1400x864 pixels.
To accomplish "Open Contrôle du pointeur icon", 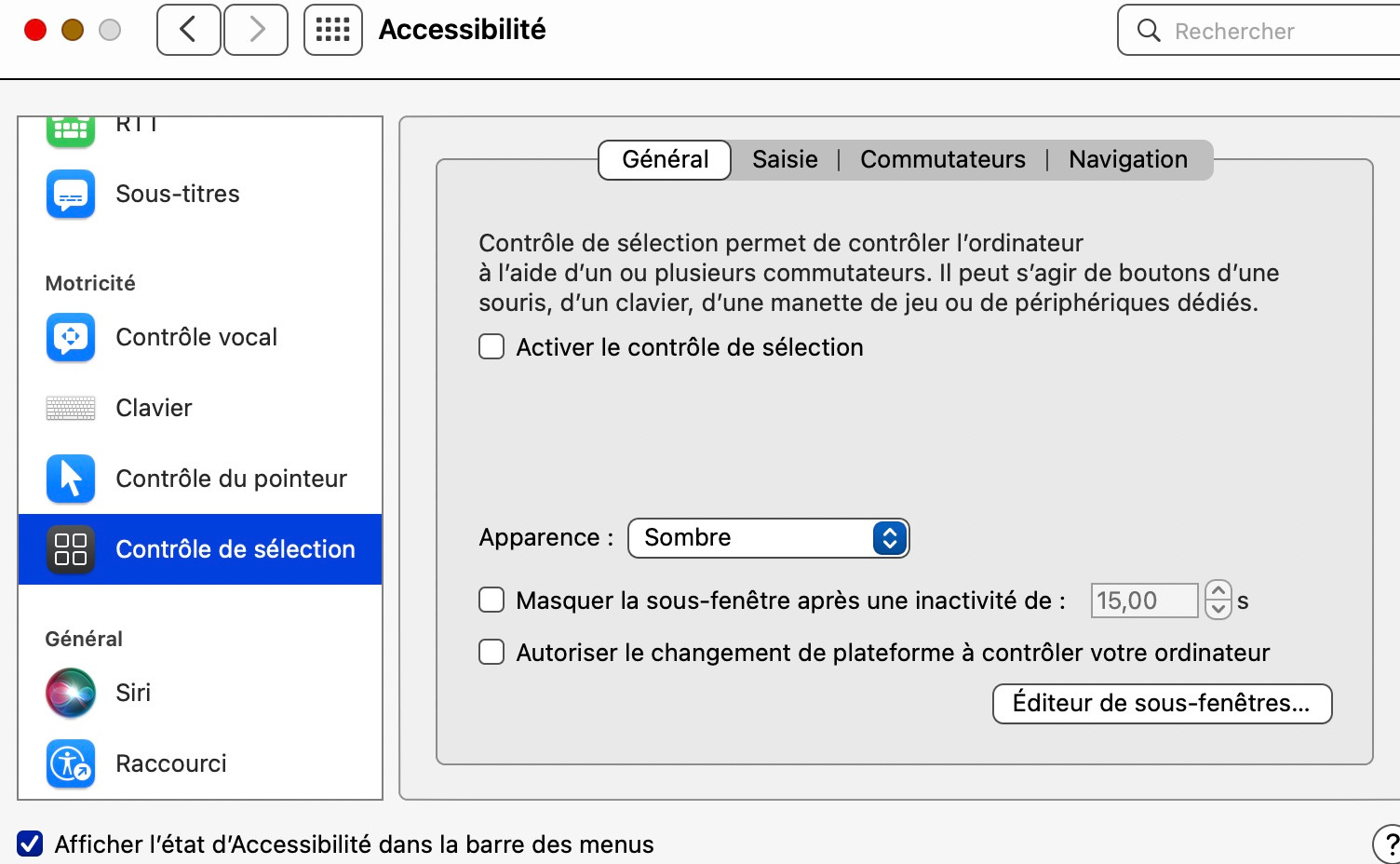I will [x=71, y=479].
